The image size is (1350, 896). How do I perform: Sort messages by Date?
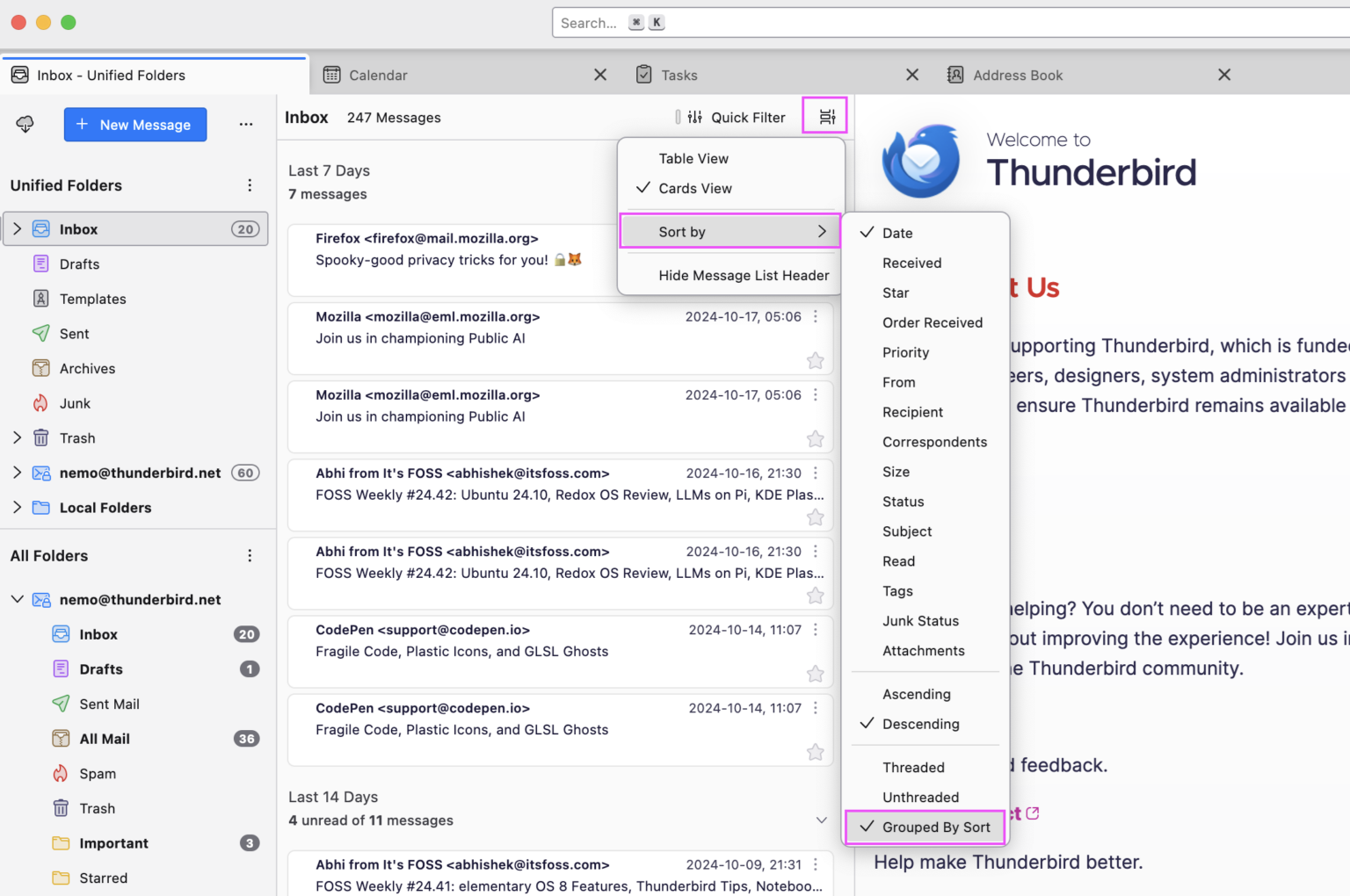point(925,234)
